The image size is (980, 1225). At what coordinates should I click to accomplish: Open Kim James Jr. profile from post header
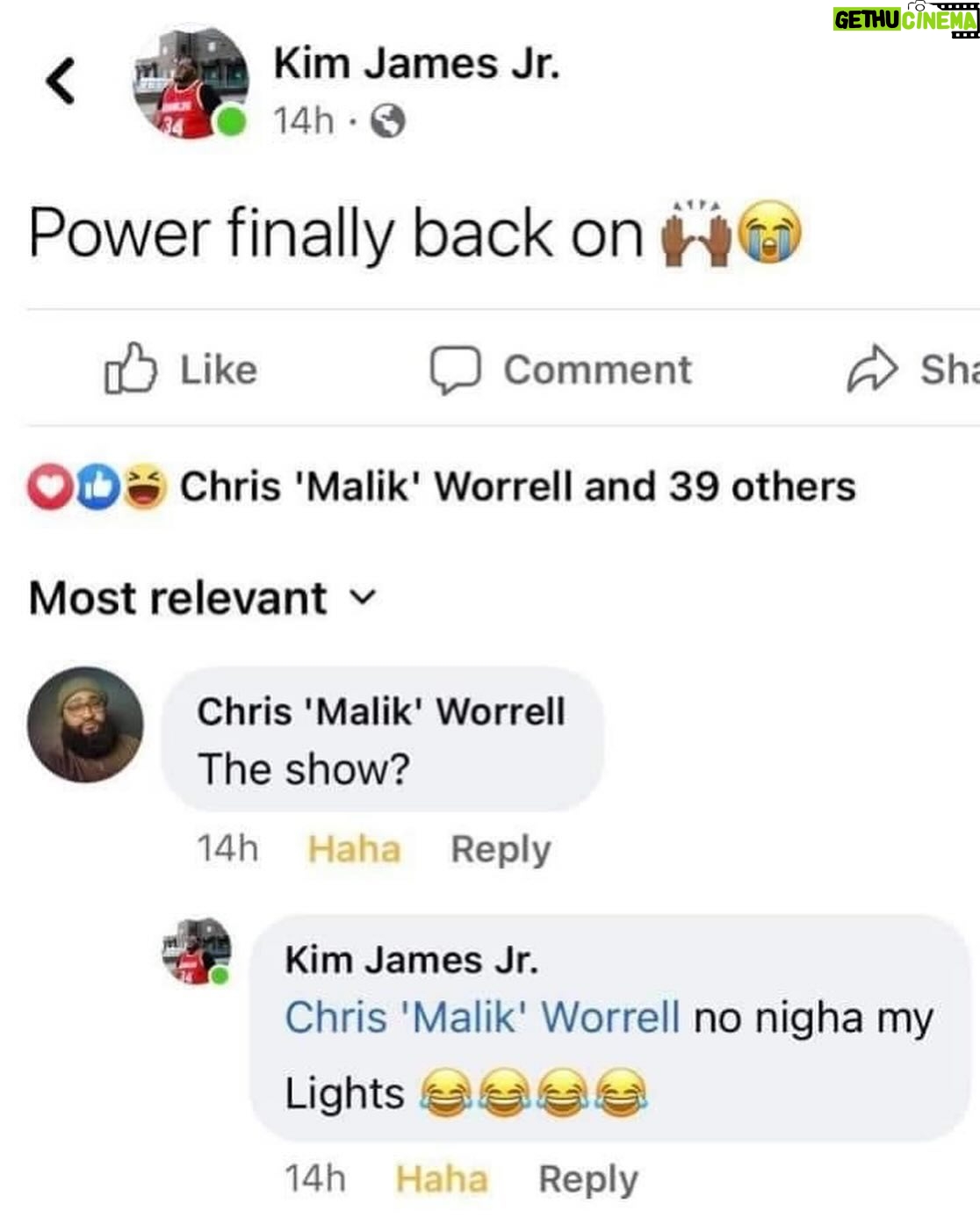[x=416, y=63]
